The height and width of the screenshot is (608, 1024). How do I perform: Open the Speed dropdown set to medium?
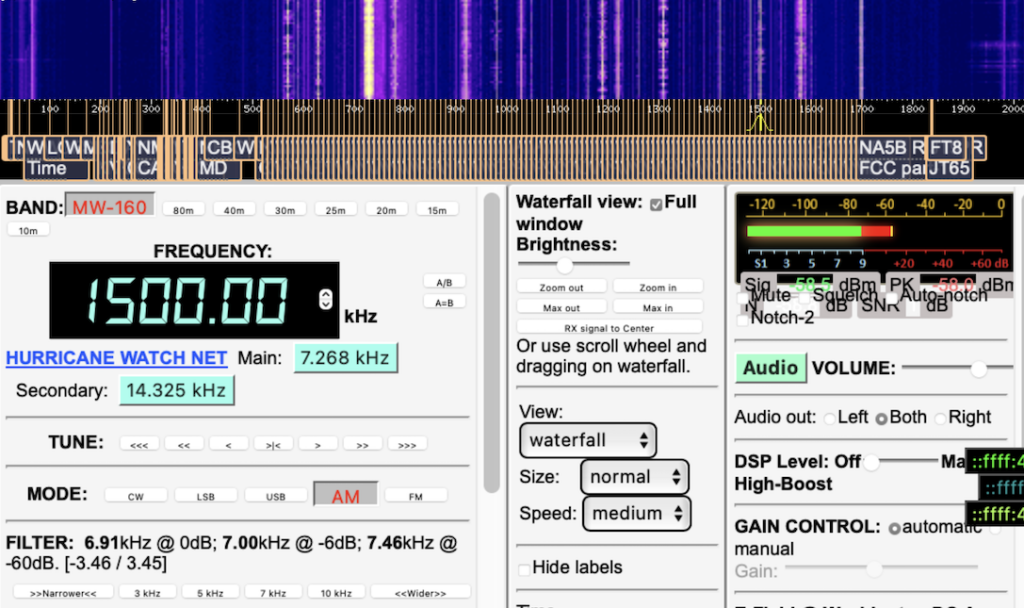(636, 513)
